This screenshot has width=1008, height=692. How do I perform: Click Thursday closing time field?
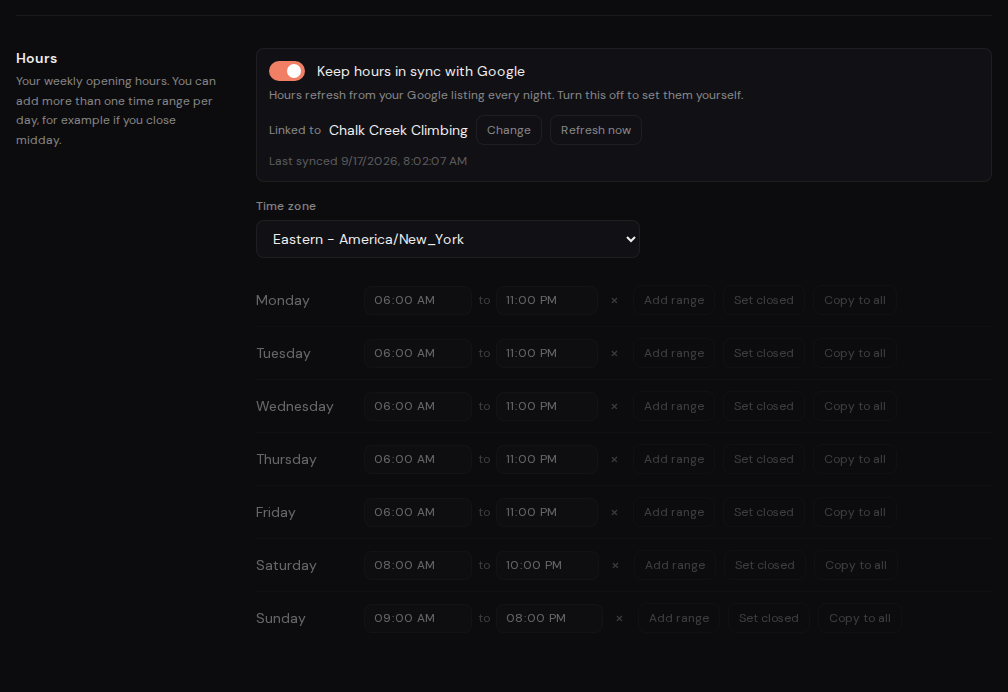546,459
